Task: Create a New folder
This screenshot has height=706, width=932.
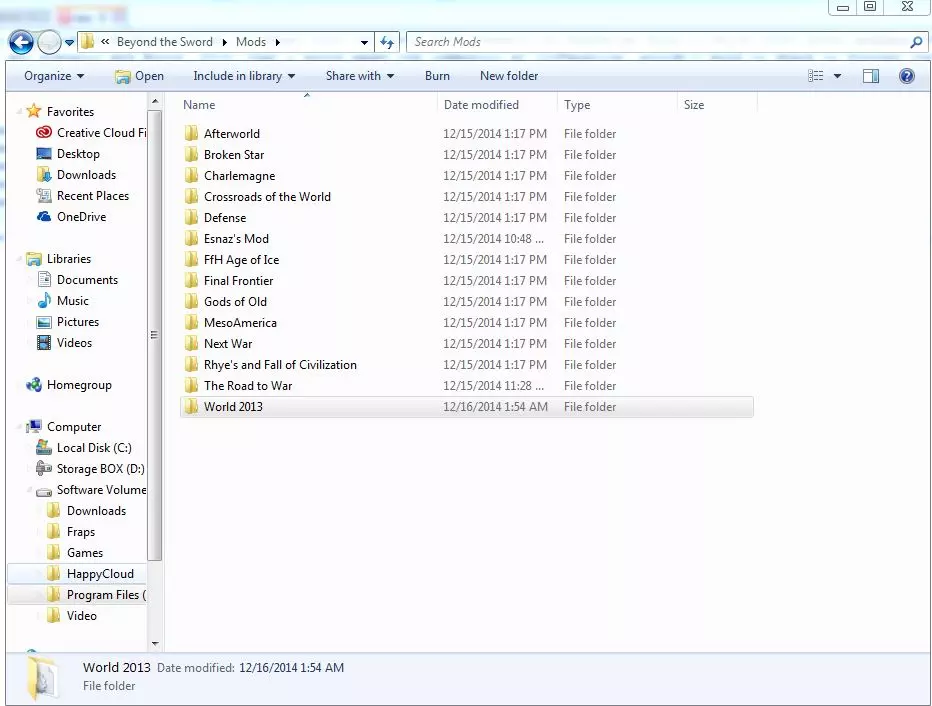Action: tap(509, 76)
